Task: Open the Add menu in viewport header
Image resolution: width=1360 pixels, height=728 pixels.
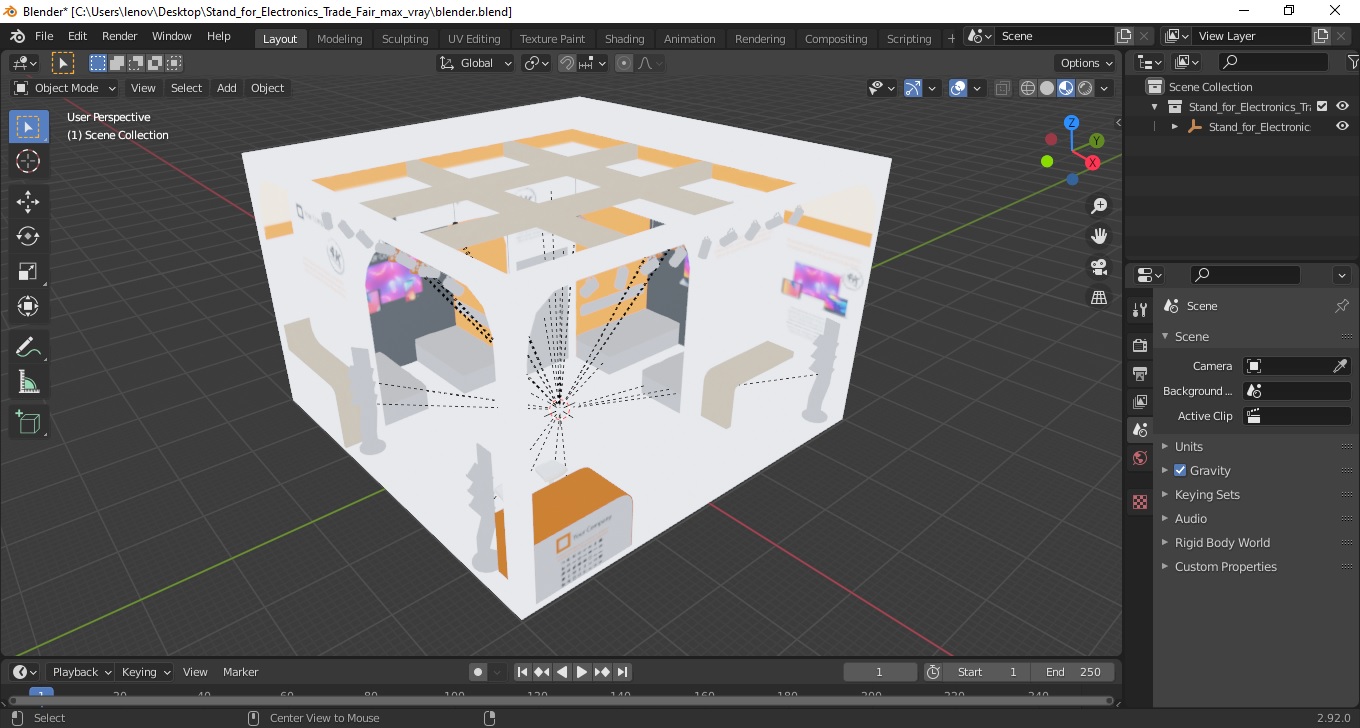Action: (227, 88)
